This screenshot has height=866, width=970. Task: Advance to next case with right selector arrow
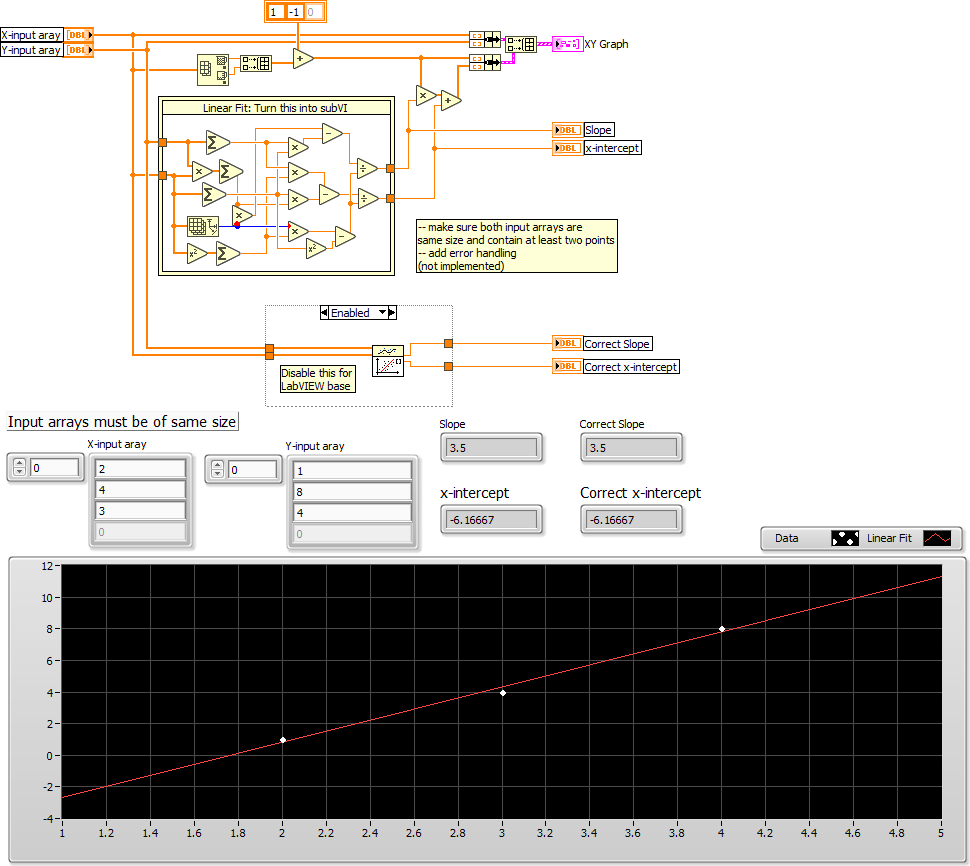[x=392, y=313]
